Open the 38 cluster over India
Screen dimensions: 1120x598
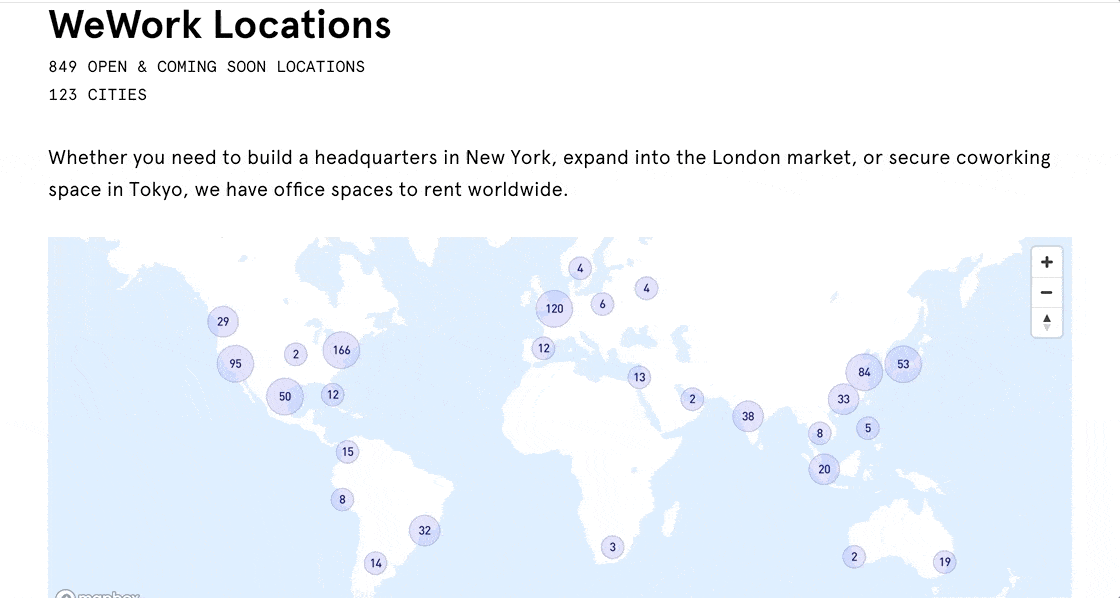748,417
